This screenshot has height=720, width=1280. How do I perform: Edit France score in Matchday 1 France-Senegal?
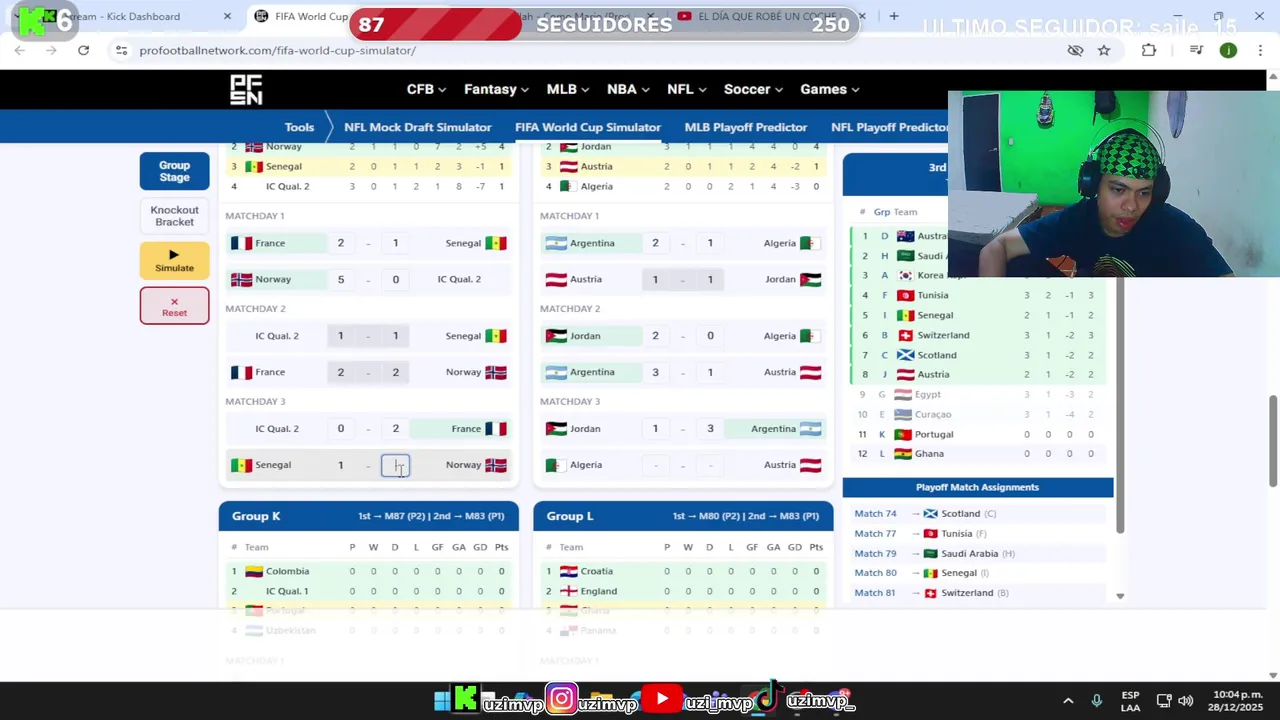[340, 243]
